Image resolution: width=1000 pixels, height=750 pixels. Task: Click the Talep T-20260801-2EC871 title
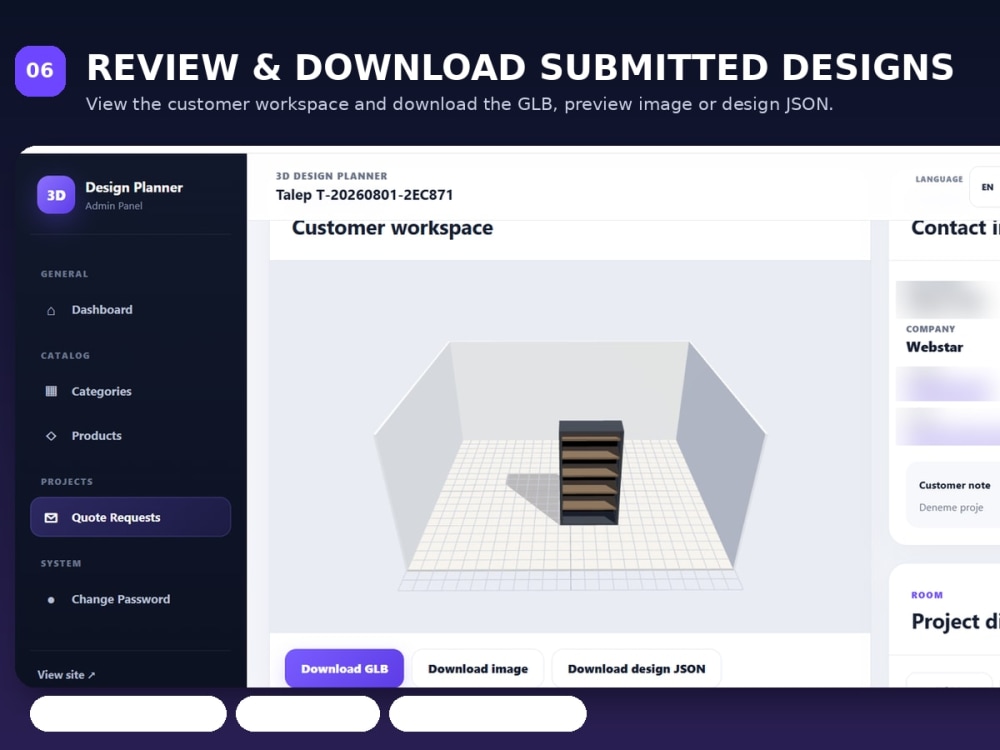click(x=364, y=195)
